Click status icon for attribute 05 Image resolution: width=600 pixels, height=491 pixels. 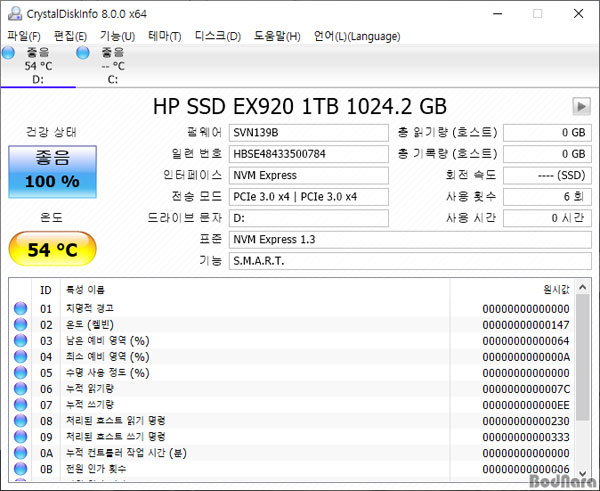point(21,373)
